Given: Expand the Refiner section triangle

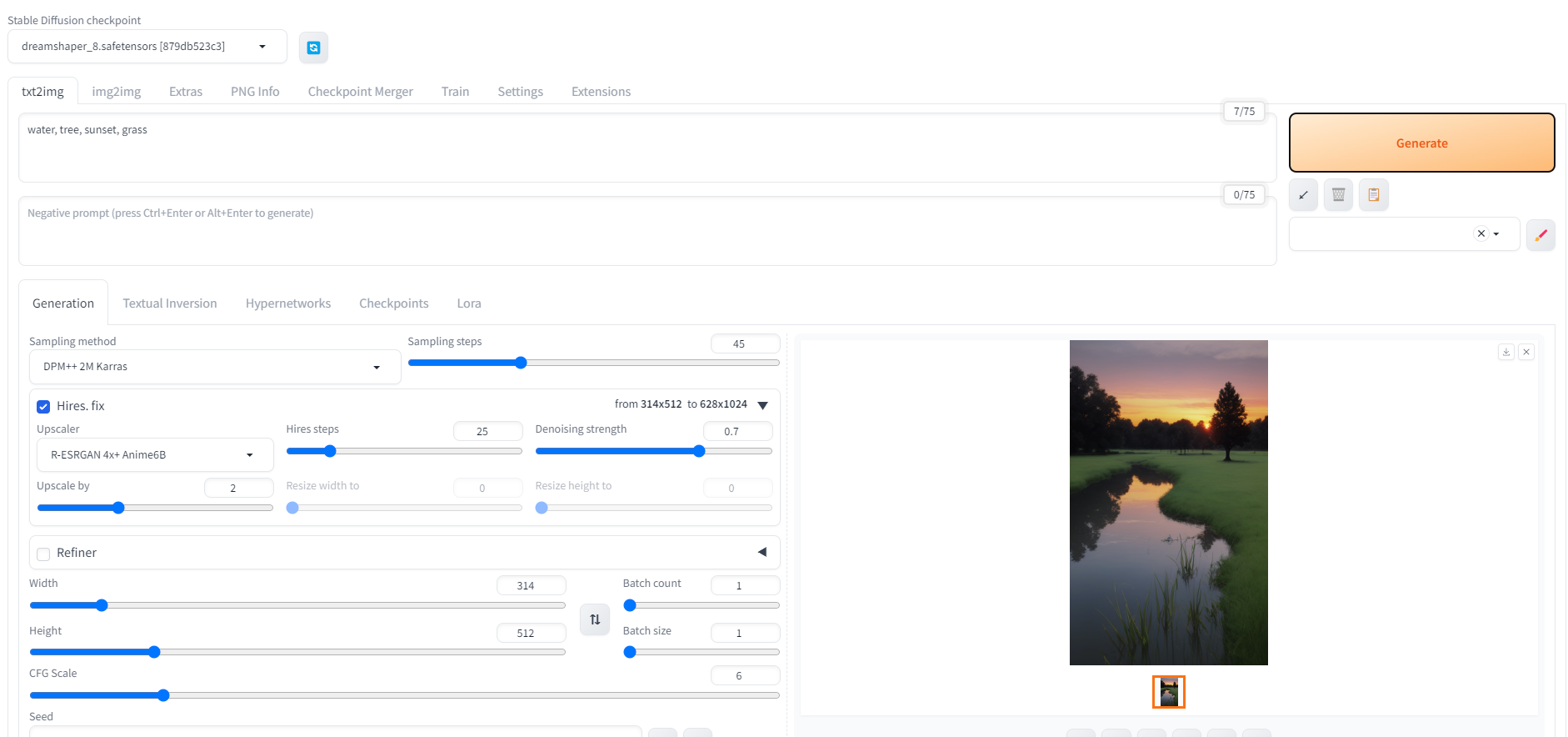Looking at the screenshot, I should tap(762, 552).
